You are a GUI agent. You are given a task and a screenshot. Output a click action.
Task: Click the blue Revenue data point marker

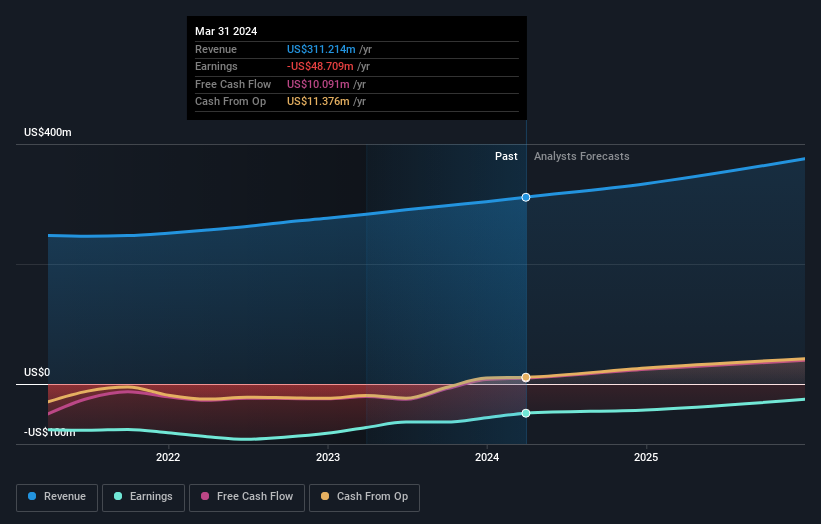click(x=526, y=197)
